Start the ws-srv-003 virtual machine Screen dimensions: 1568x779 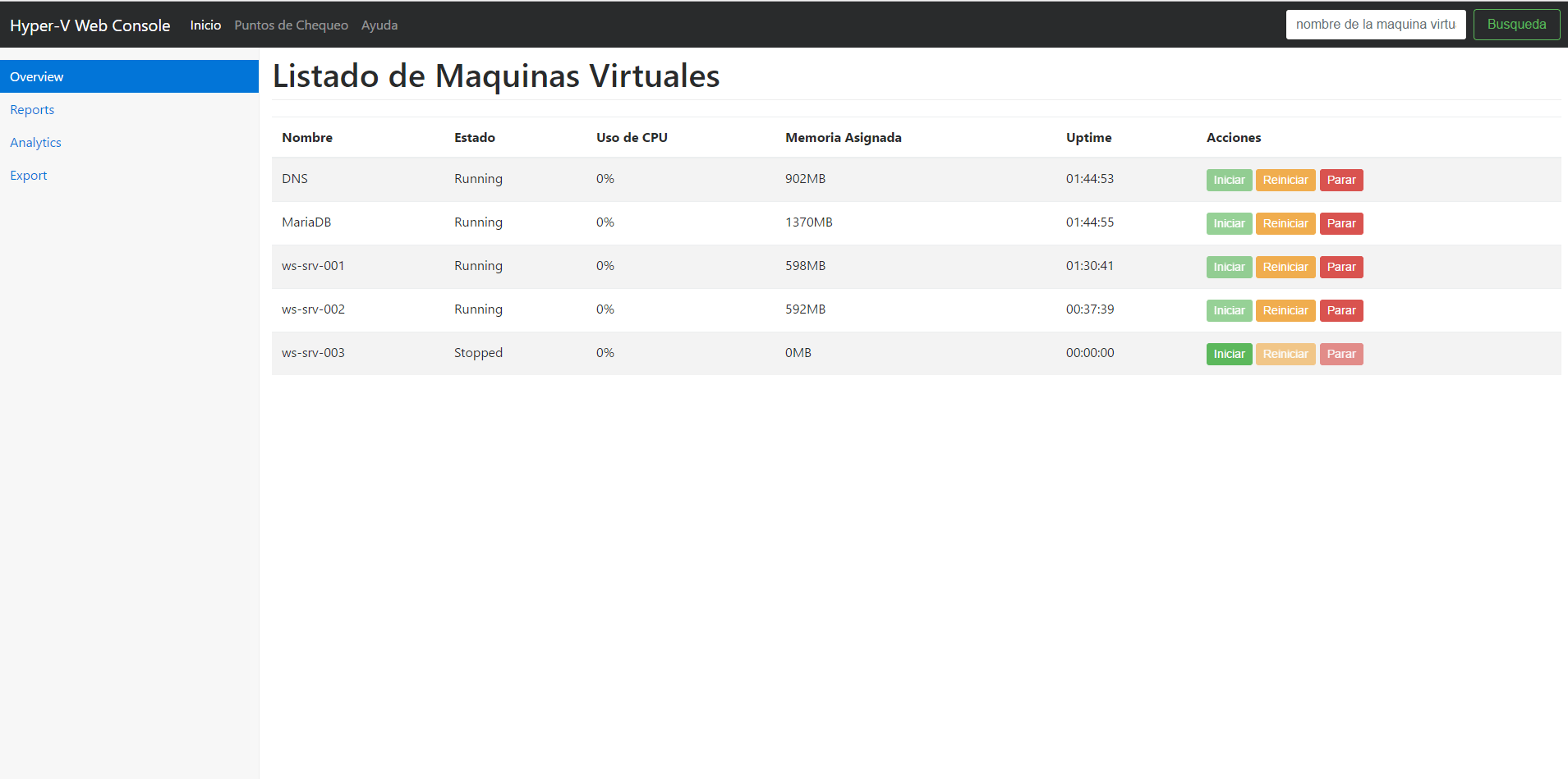pos(1229,353)
